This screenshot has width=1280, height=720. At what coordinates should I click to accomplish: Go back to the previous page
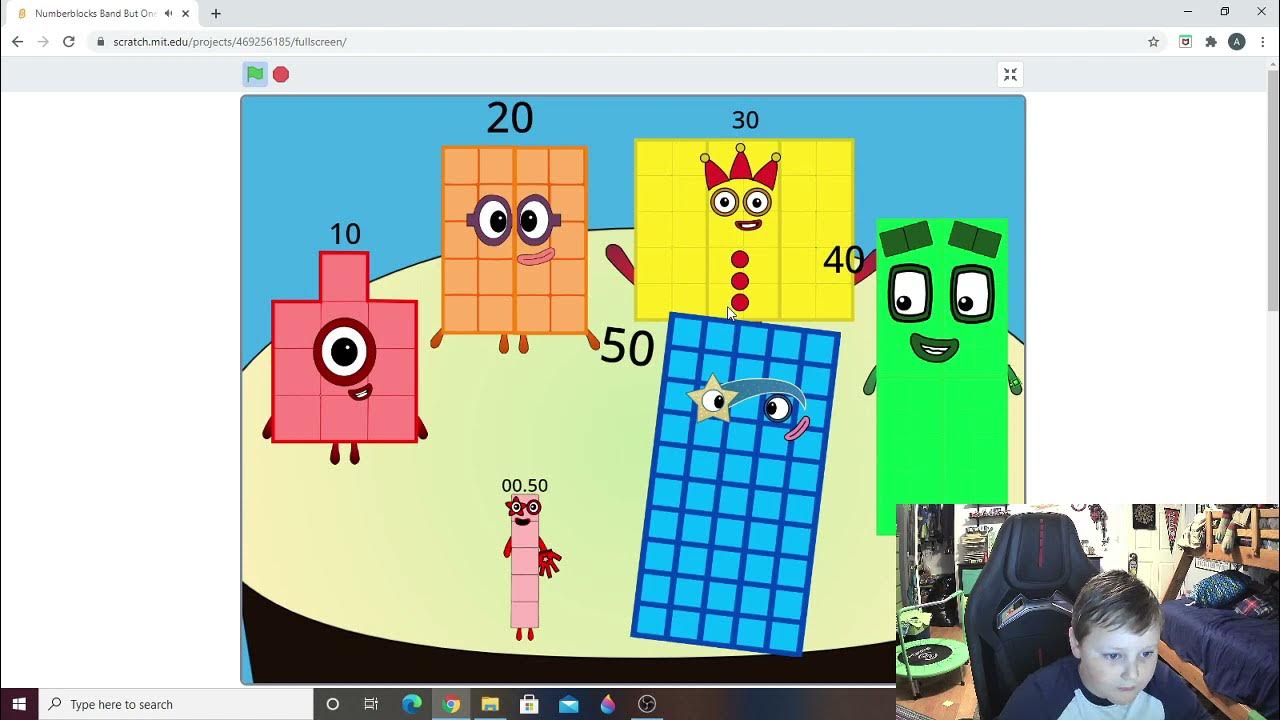[17, 42]
